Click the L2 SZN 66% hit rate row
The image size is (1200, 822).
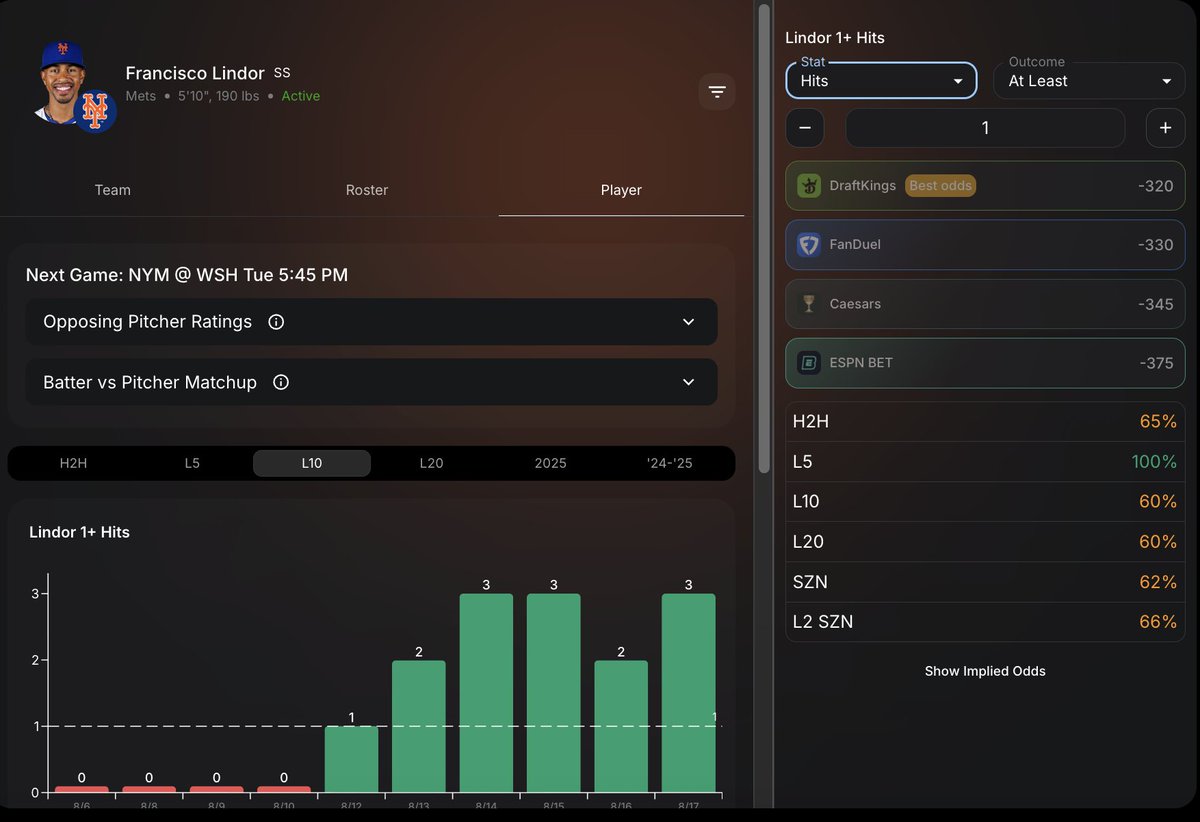coord(985,622)
